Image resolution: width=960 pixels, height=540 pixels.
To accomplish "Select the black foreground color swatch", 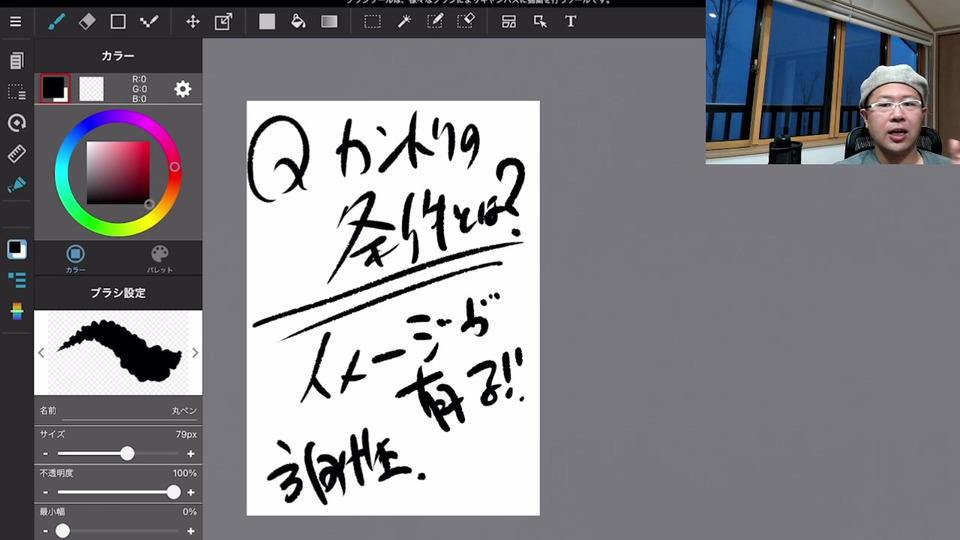I will click(54, 88).
